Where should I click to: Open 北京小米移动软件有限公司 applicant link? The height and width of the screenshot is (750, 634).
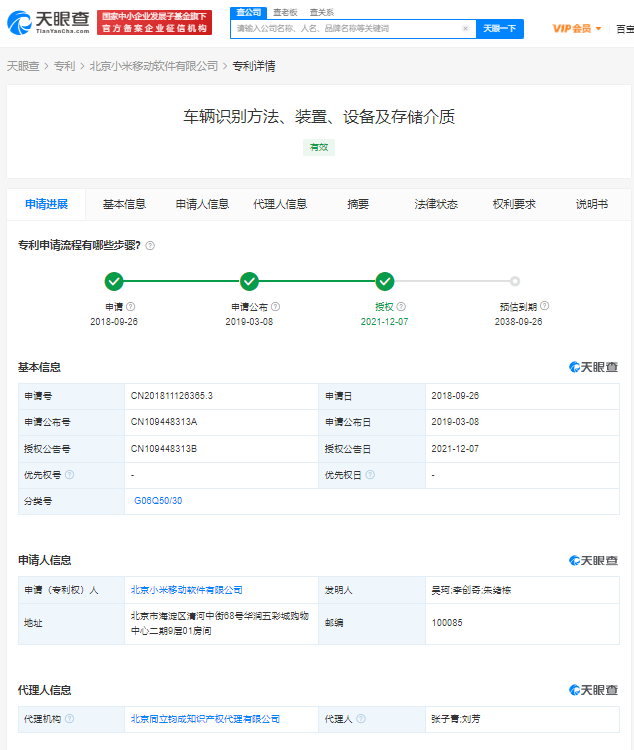point(186,590)
